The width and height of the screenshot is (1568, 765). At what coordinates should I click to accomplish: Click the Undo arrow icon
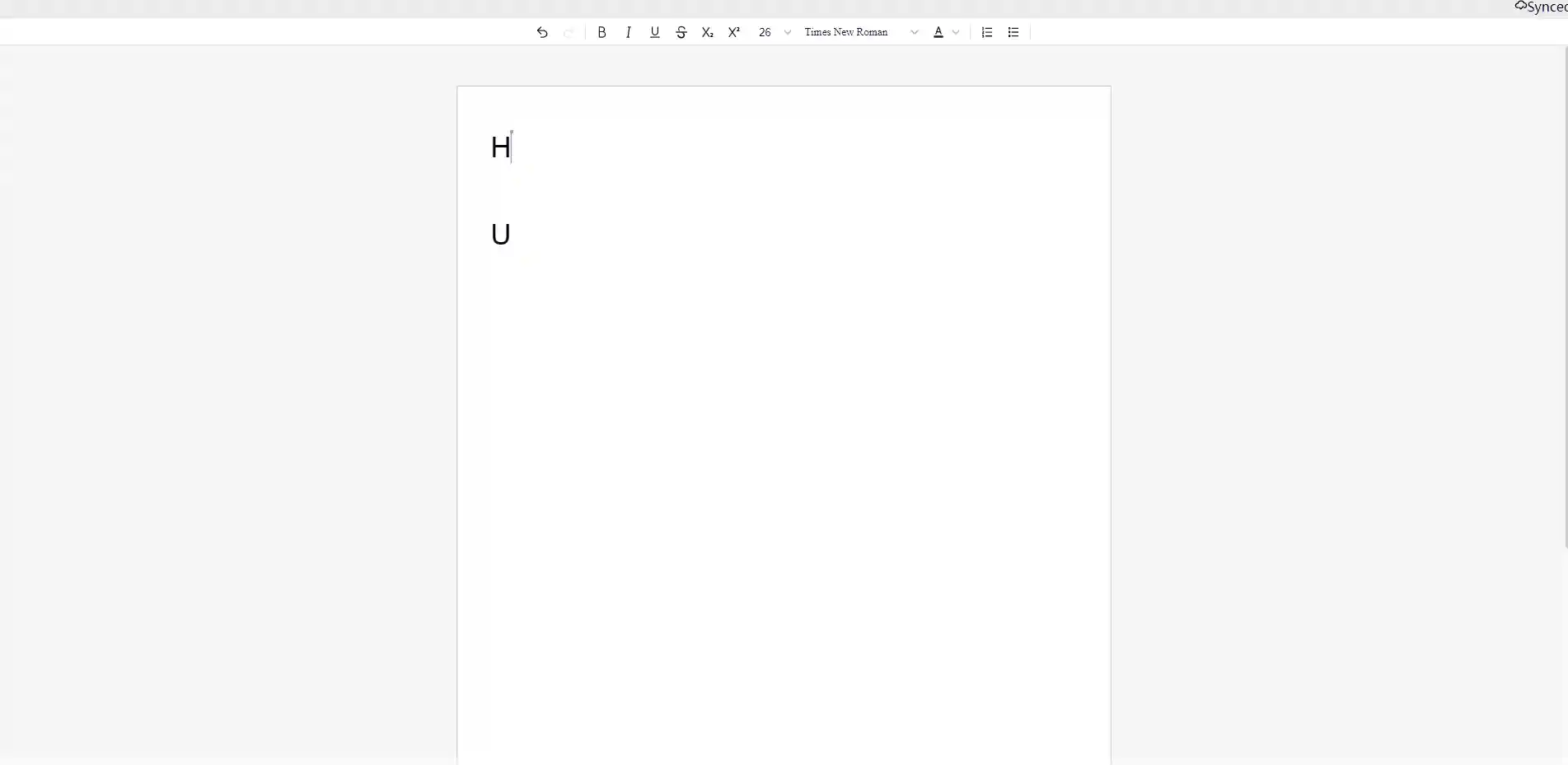click(x=542, y=32)
